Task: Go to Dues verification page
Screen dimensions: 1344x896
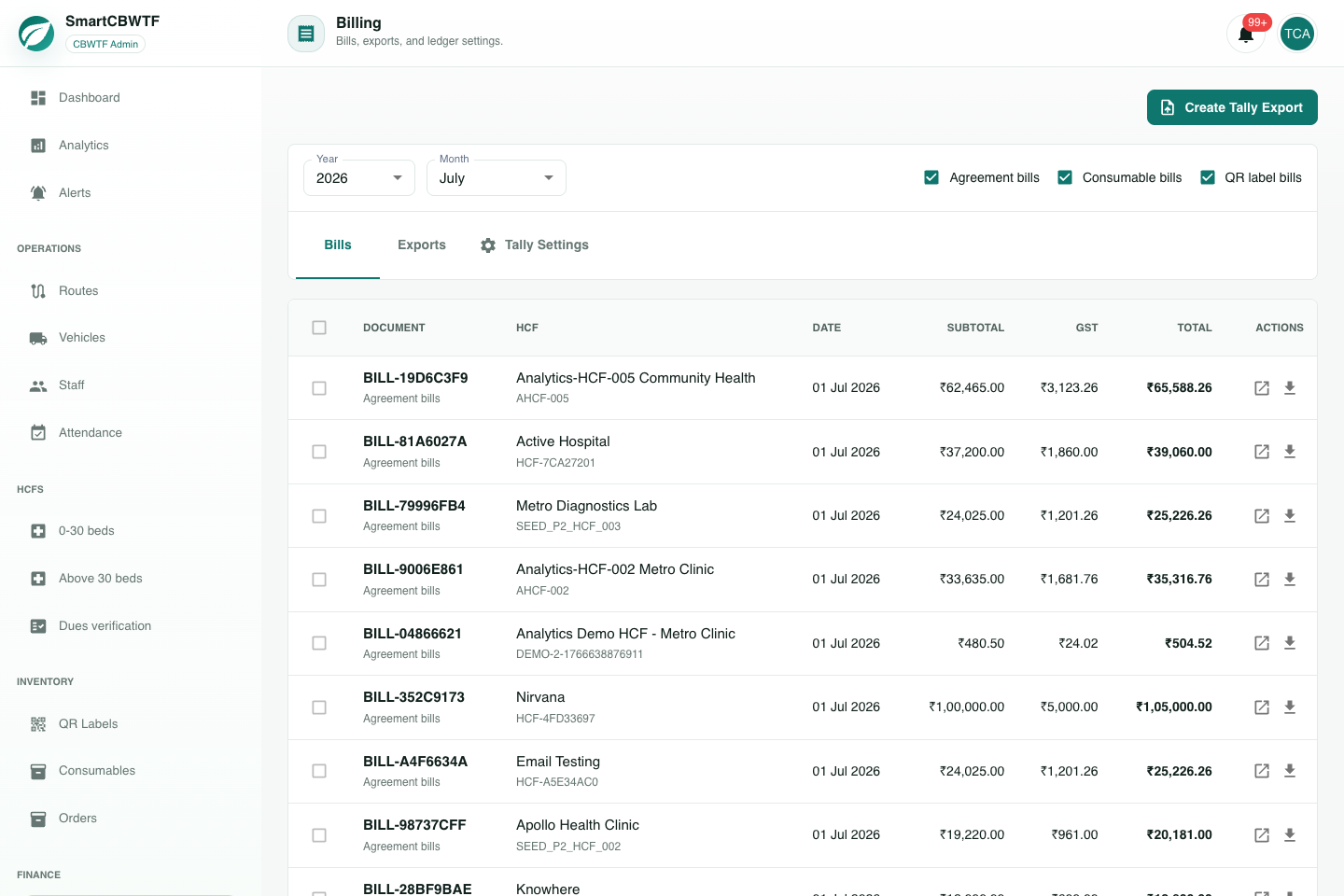Action: [131, 626]
